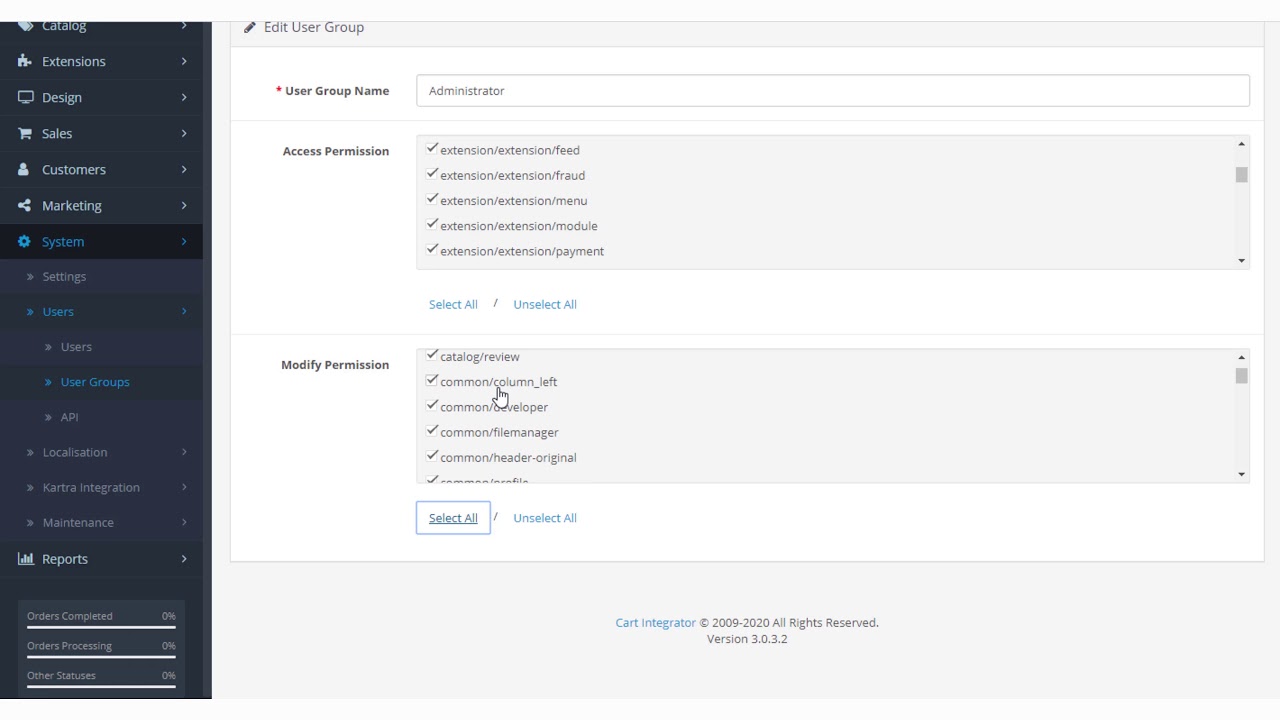1280x720 pixels.
Task: Click the Extensions puzzle icon
Action: (25, 61)
